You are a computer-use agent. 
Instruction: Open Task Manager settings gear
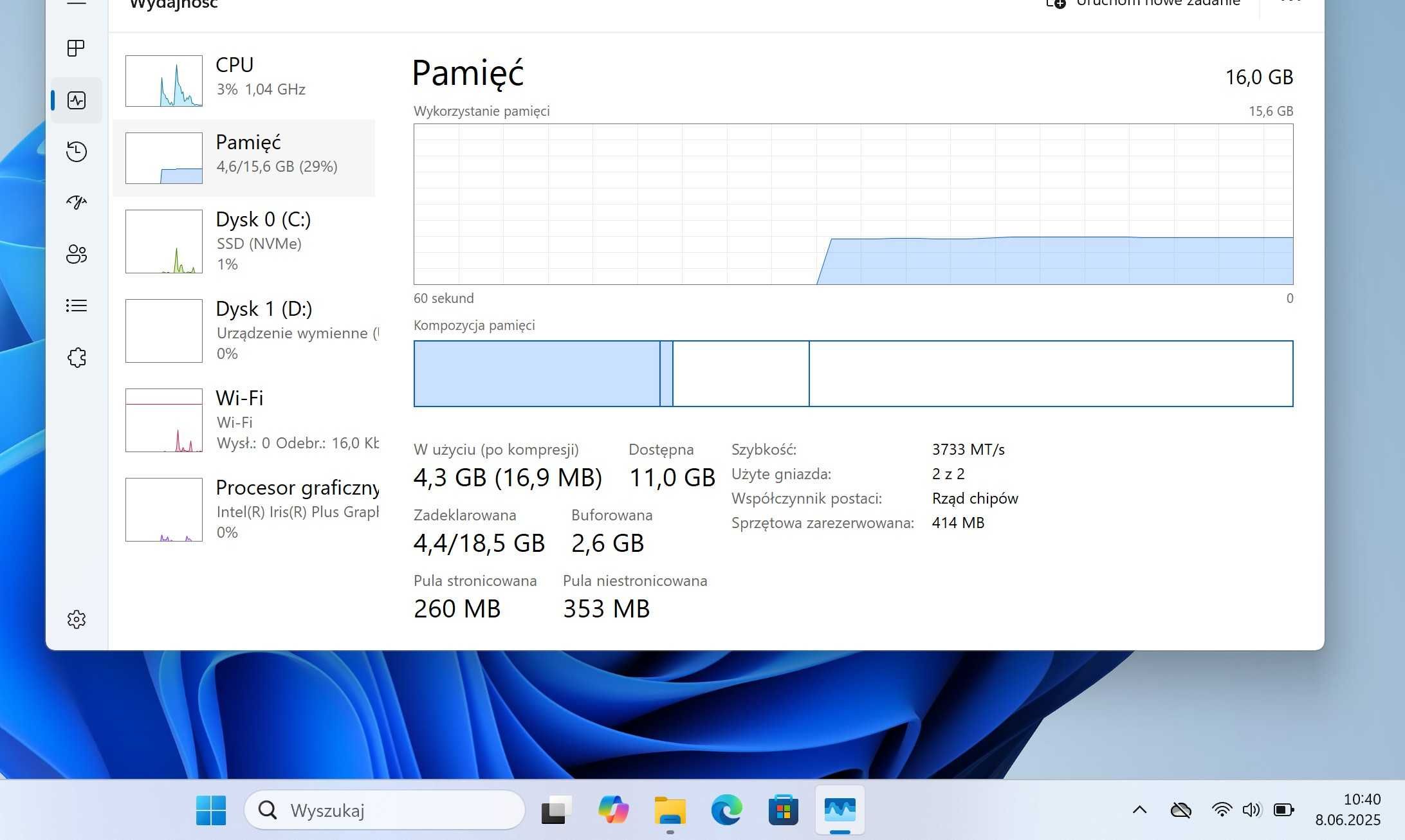76,619
